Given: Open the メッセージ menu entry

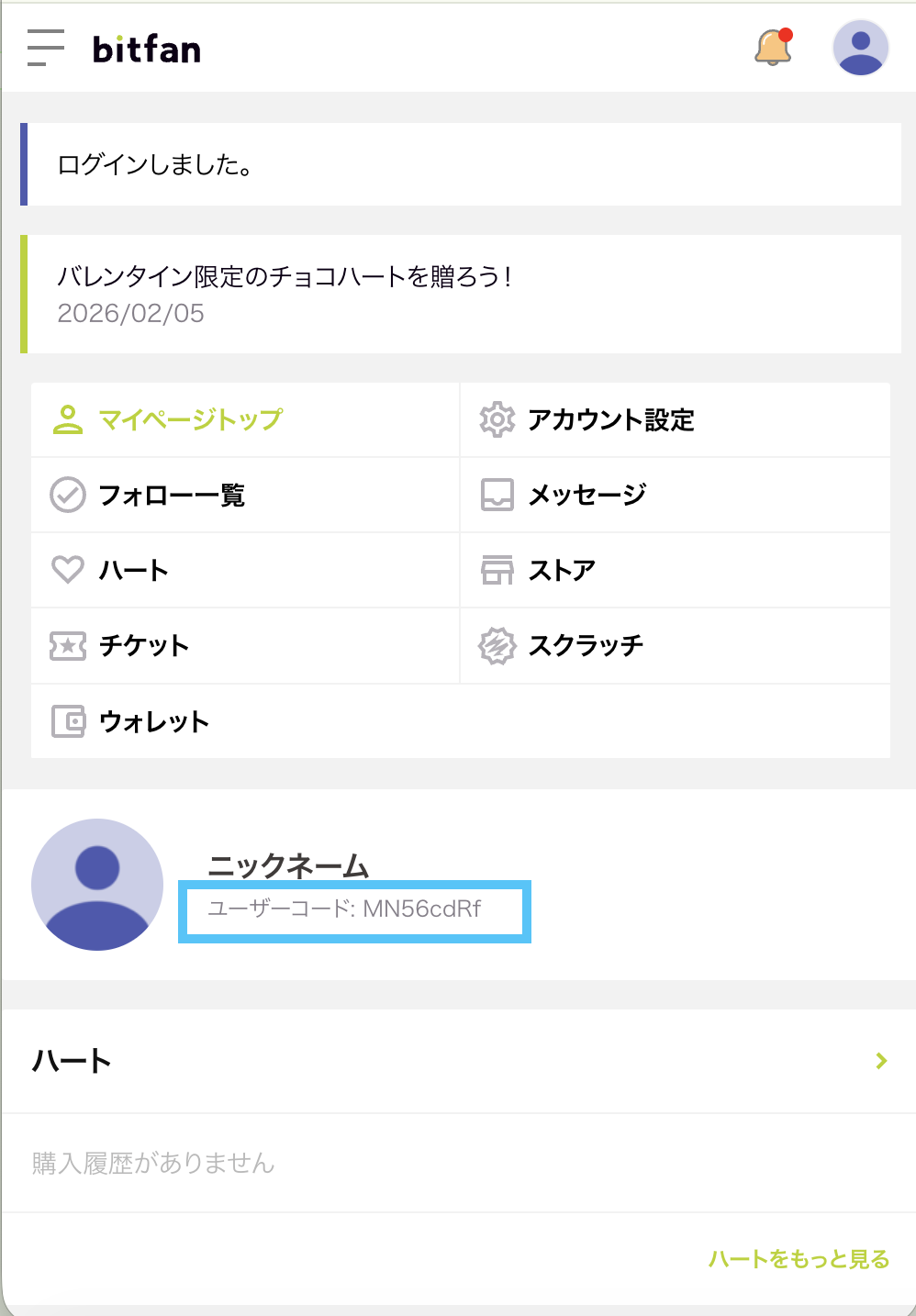Looking at the screenshot, I should click(587, 496).
